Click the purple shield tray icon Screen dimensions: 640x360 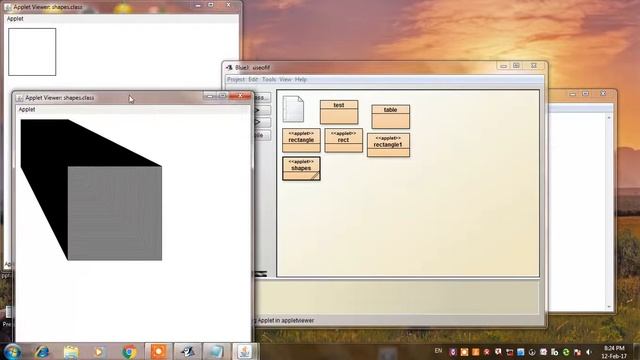[453, 352]
